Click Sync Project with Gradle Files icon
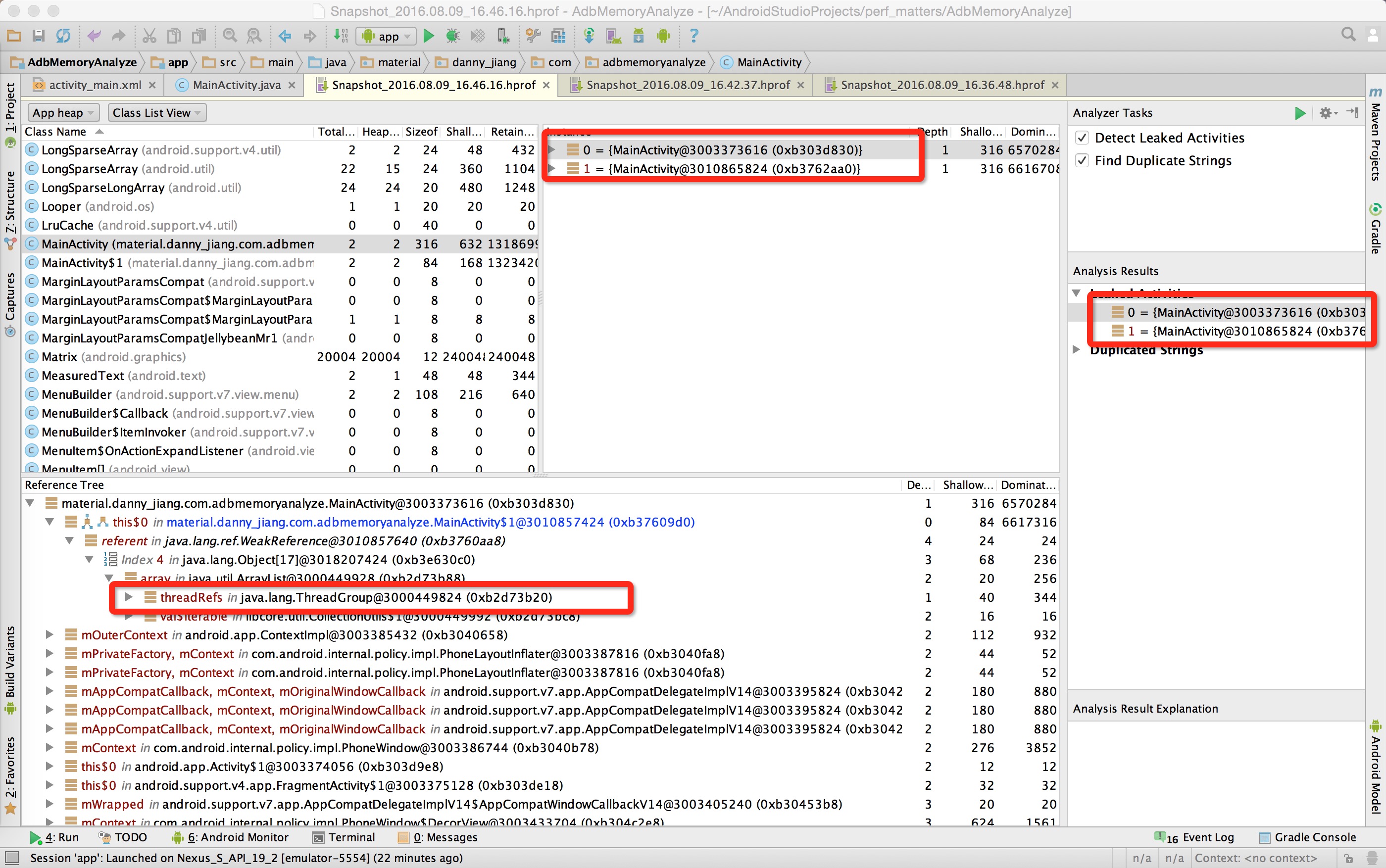1386x868 pixels. [x=589, y=36]
